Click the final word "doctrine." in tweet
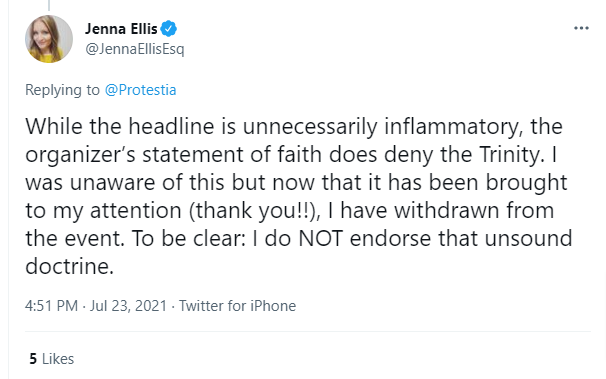Screen dimensions: 606x379 click(x=70, y=266)
